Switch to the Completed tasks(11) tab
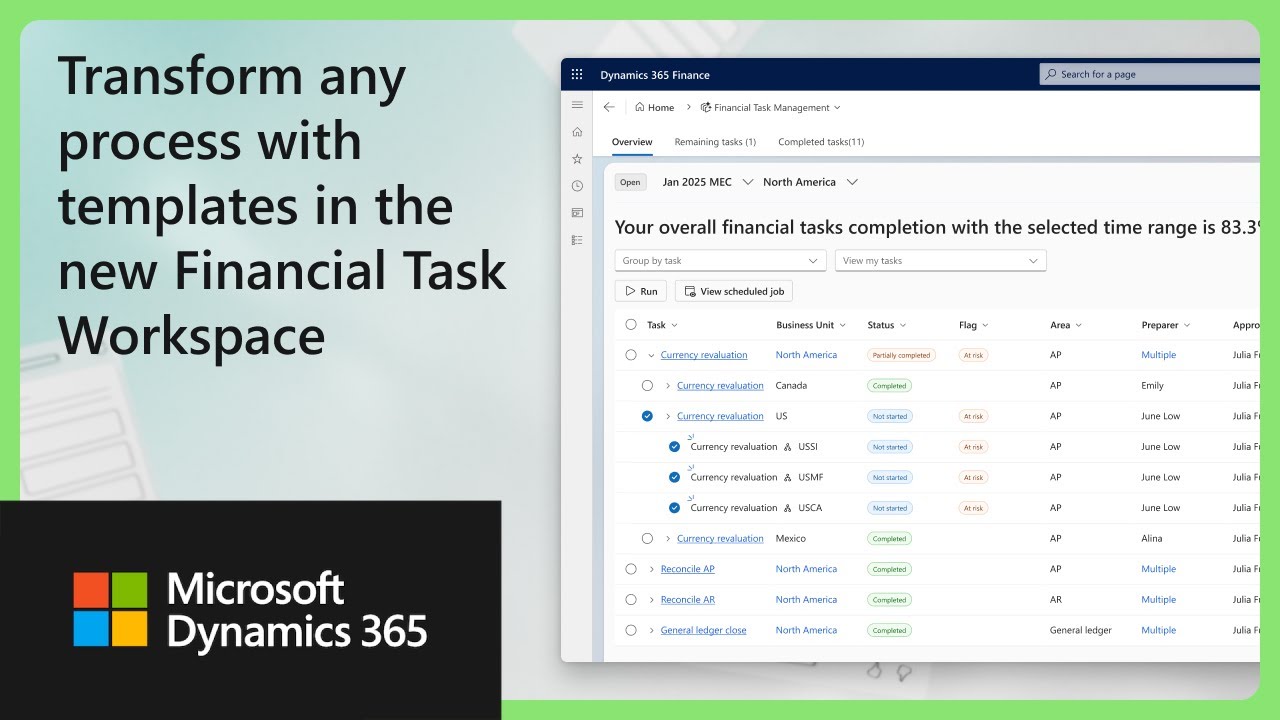This screenshot has width=1280, height=720. click(x=821, y=142)
